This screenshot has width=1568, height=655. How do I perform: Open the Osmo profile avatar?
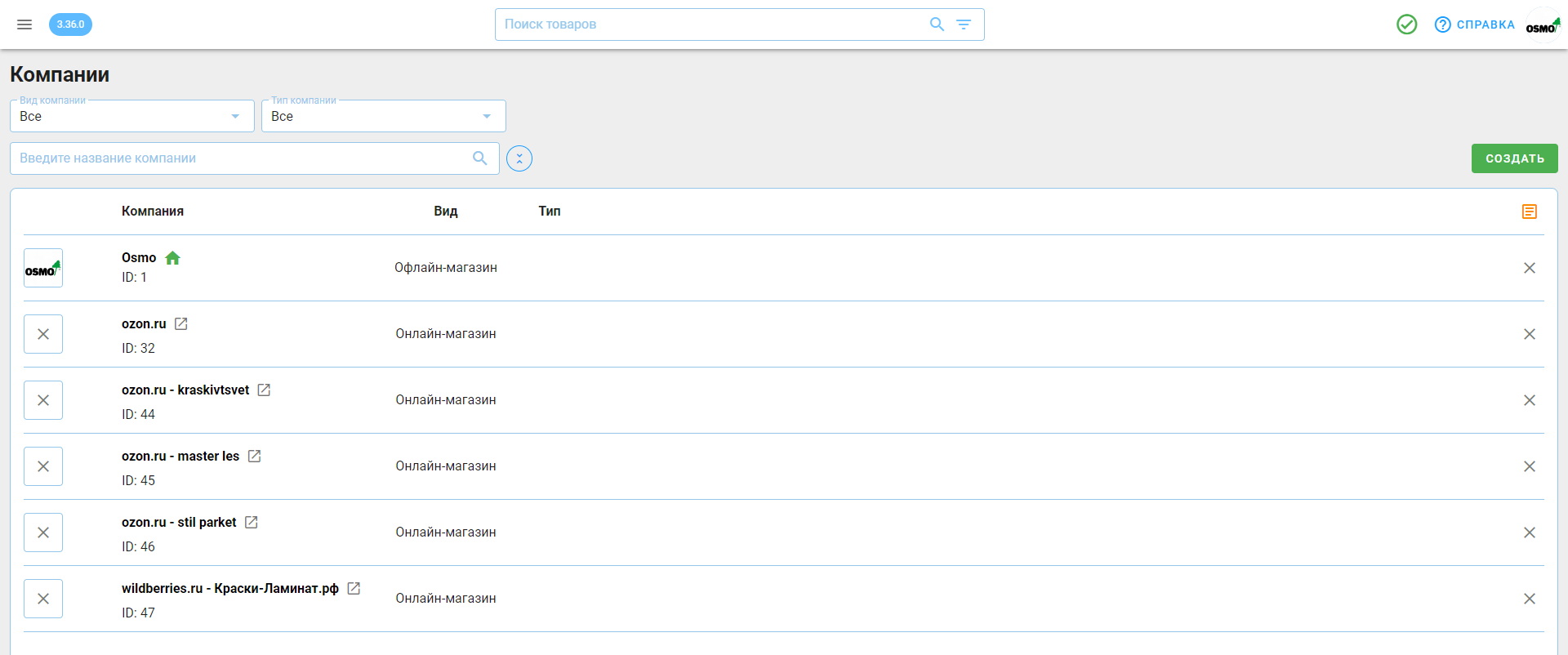click(x=1543, y=25)
